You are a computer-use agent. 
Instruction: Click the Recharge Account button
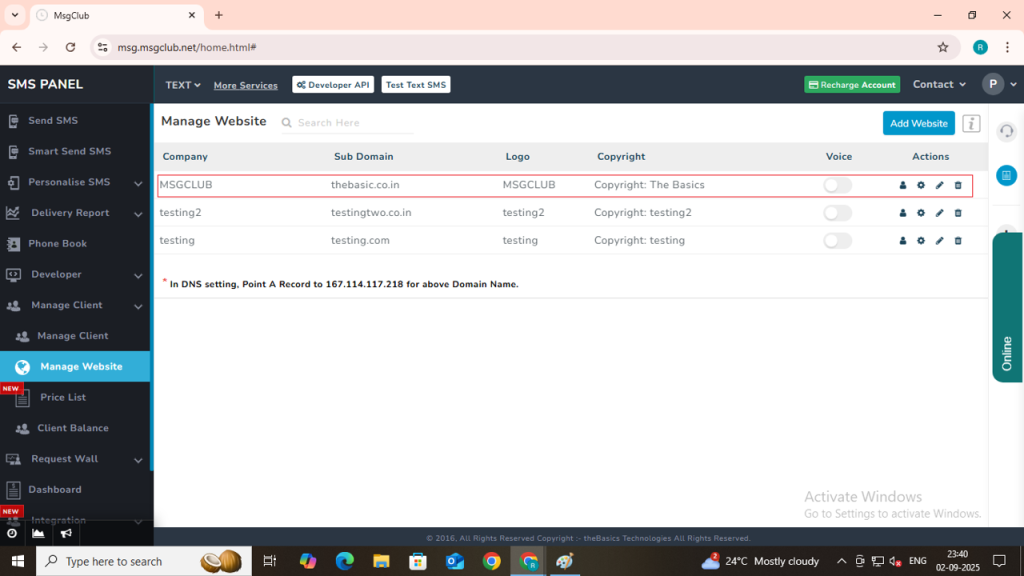pos(852,85)
